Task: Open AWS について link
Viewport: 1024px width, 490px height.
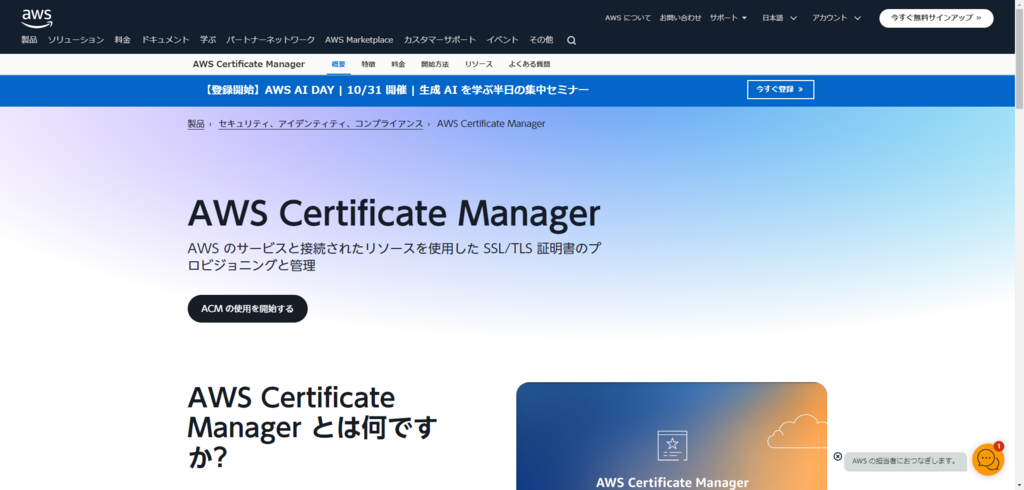Action: [628, 18]
